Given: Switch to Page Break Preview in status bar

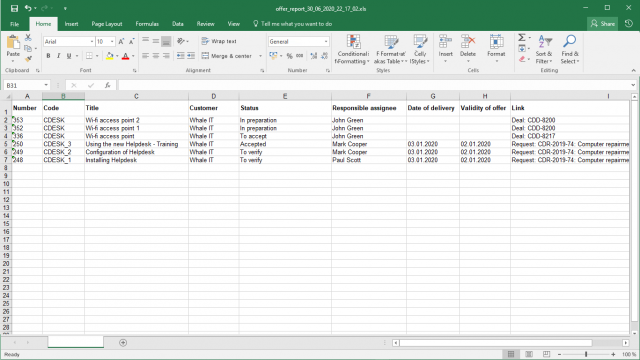Looking at the screenshot, I should pyautogui.click(x=547, y=354).
